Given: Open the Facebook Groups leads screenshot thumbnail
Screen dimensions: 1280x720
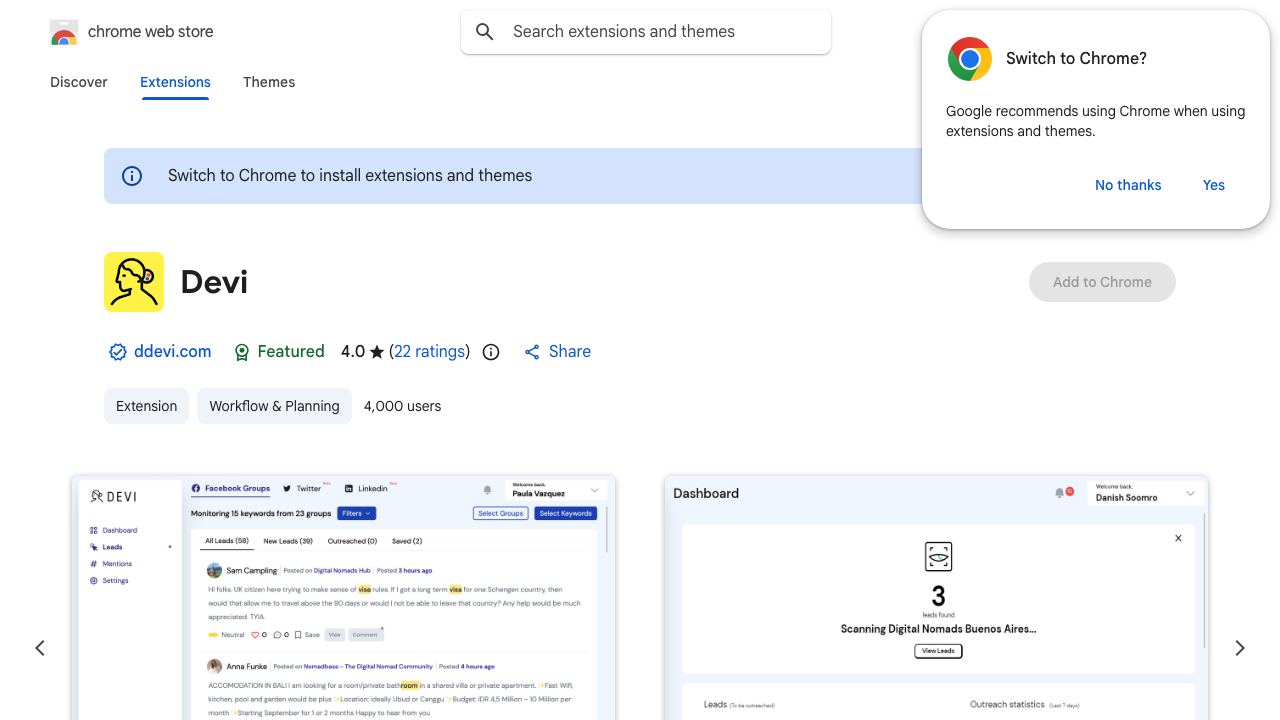Looking at the screenshot, I should click(343, 598).
